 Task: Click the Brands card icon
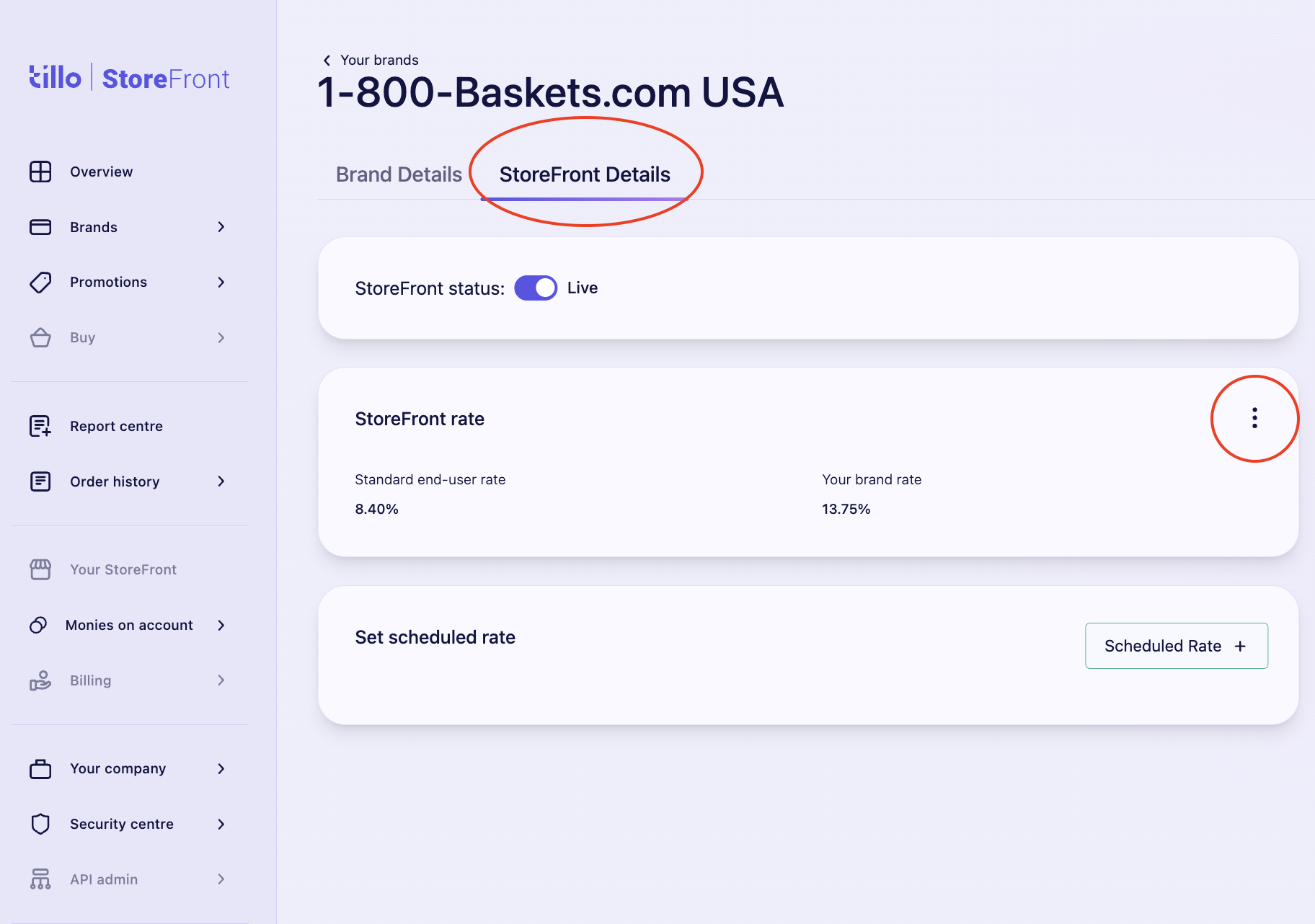click(x=40, y=227)
